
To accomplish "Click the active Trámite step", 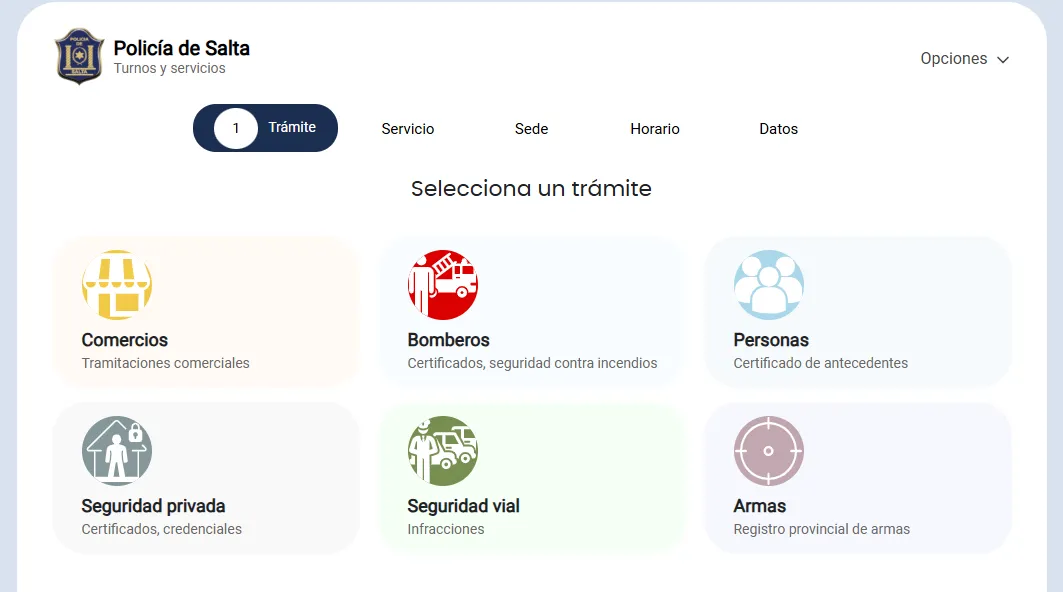I will pyautogui.click(x=291, y=128).
